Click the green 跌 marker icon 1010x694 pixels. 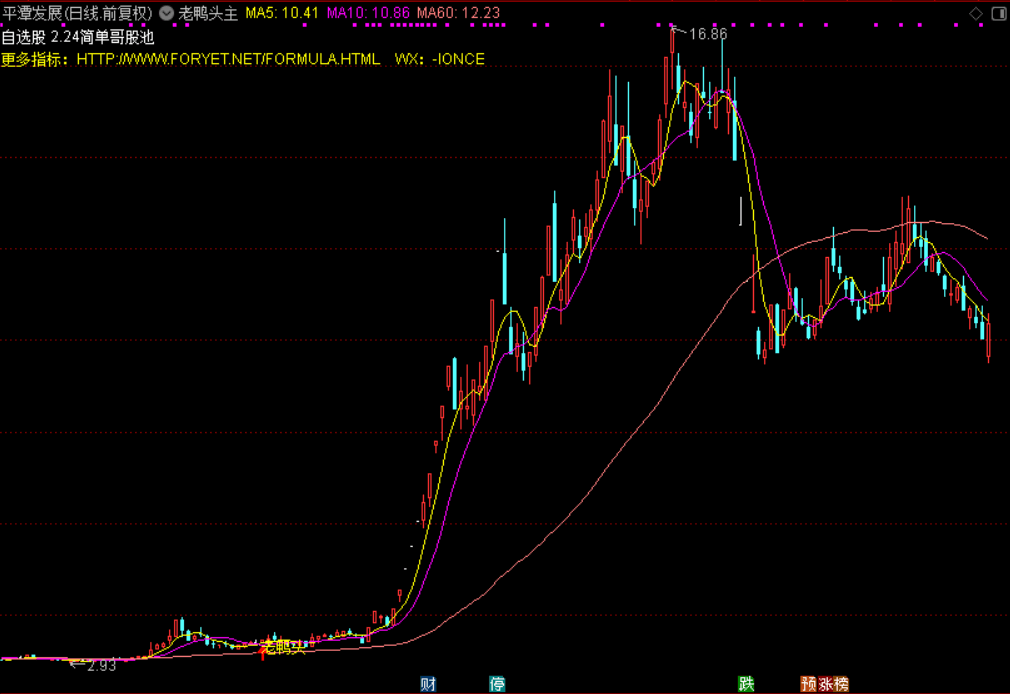pyautogui.click(x=745, y=684)
